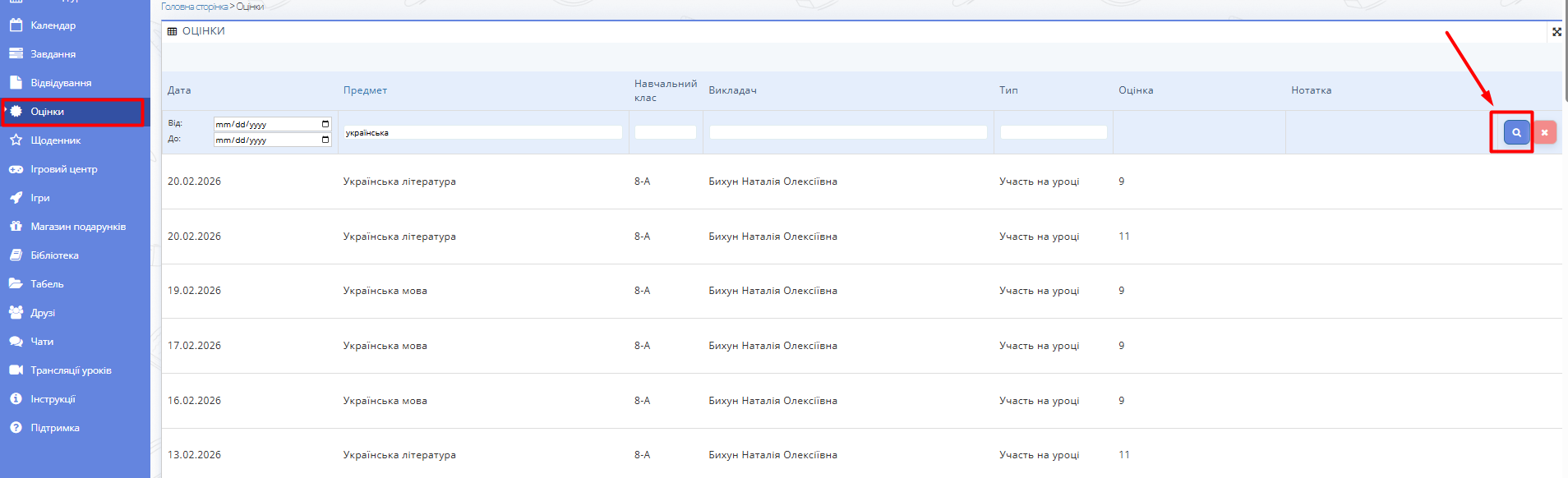
Task: Open the Календар calendar icon in sidebar
Action: pos(16,25)
